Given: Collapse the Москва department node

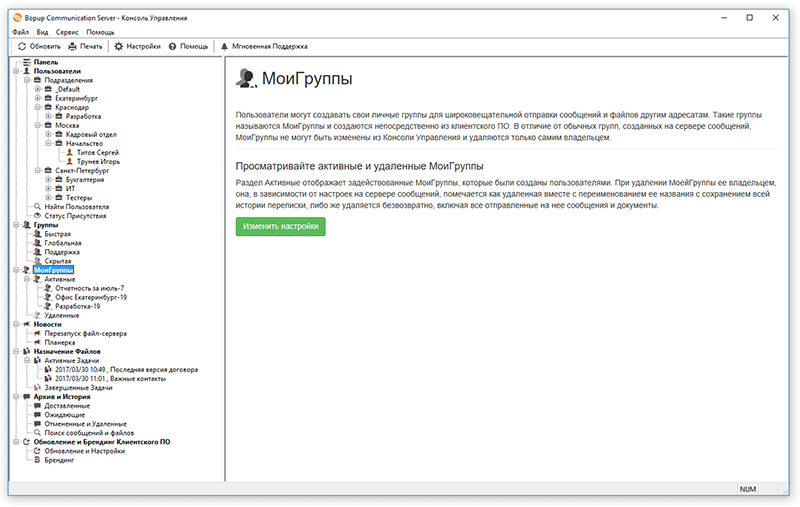Looking at the screenshot, I should click(38, 125).
